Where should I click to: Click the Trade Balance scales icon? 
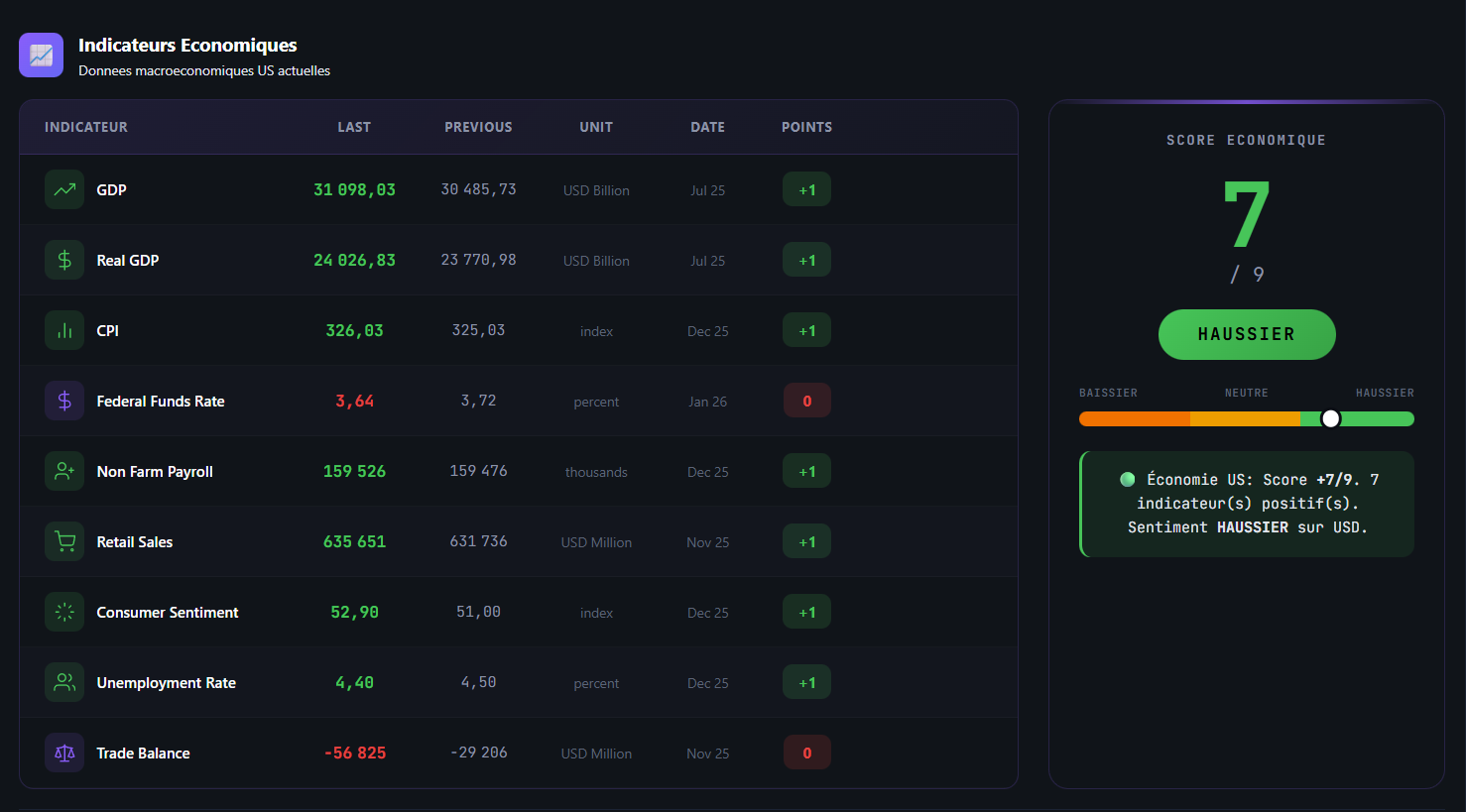[64, 754]
